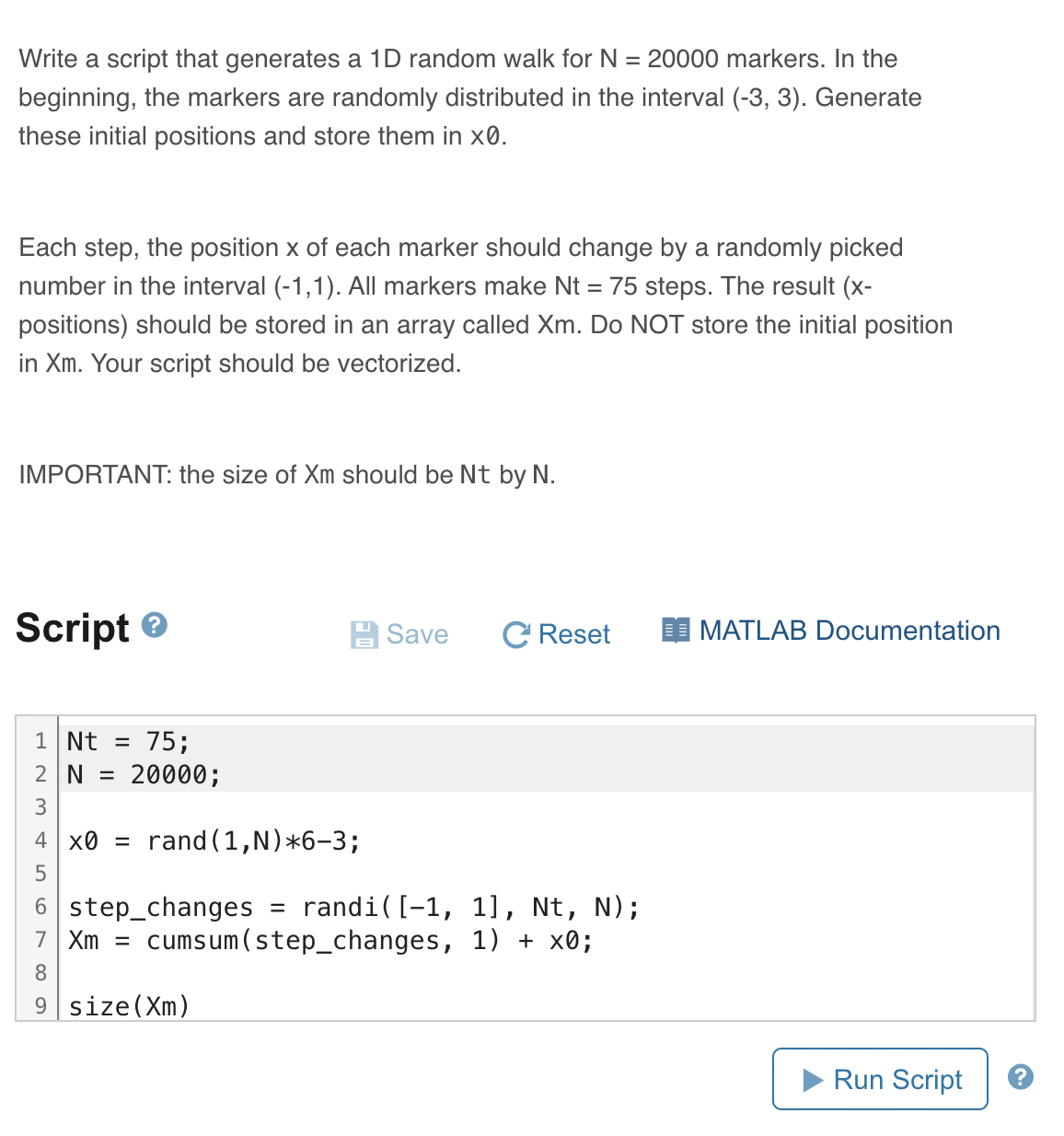This screenshot has width=1064, height=1136.
Task: Open MATLAB Documentation
Action: [x=850, y=630]
